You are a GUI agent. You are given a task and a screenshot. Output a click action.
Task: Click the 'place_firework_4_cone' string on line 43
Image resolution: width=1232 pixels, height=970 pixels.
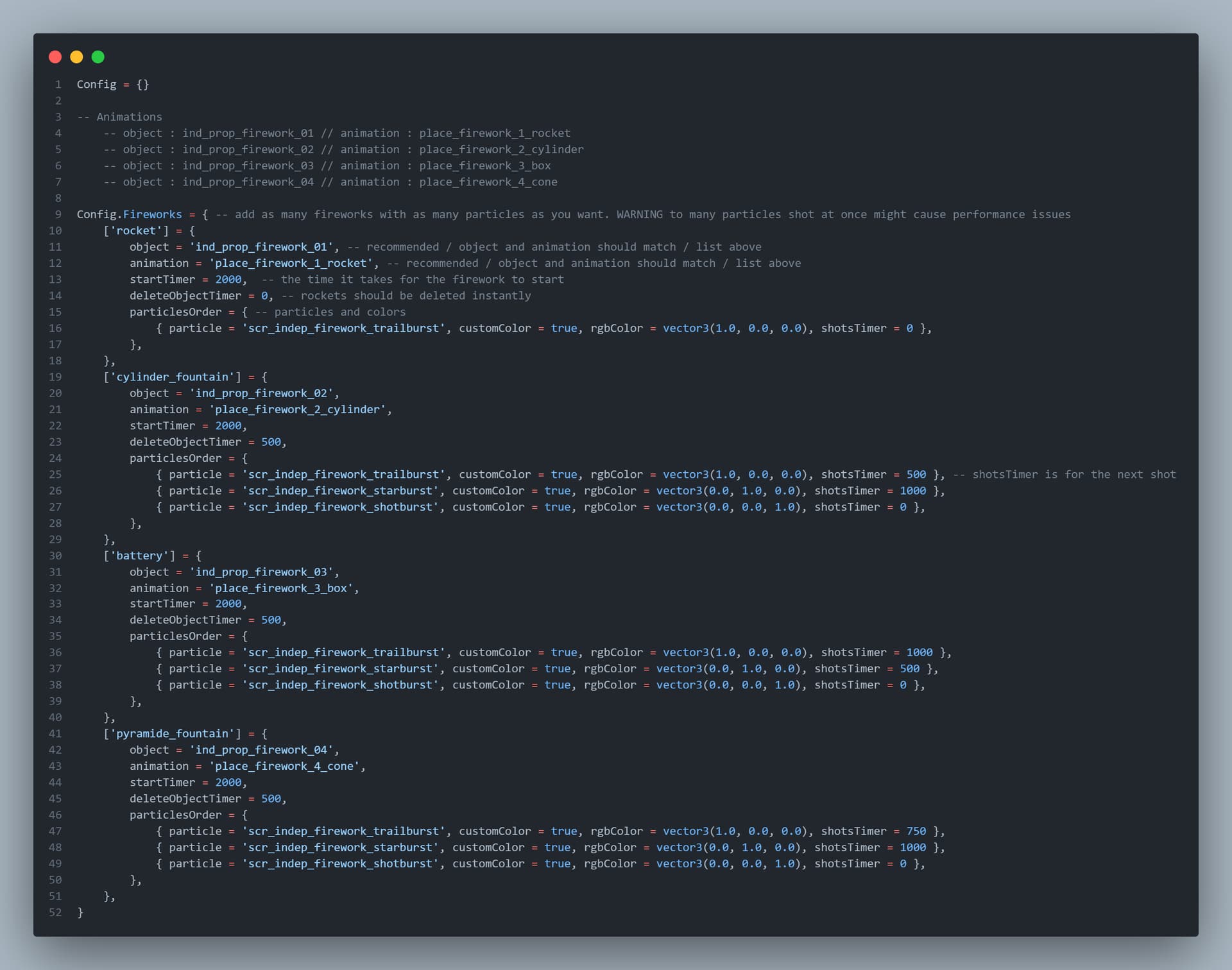pyautogui.click(x=285, y=766)
